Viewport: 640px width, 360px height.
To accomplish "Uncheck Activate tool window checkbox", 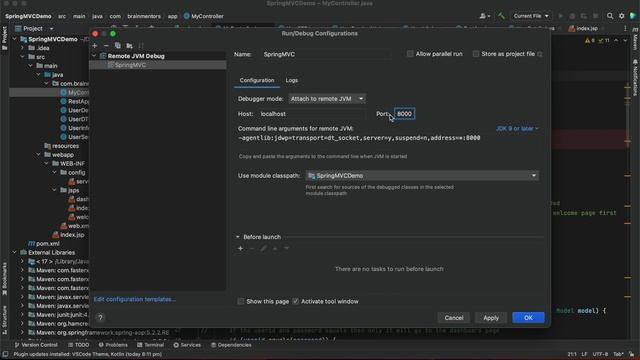I will point(296,301).
